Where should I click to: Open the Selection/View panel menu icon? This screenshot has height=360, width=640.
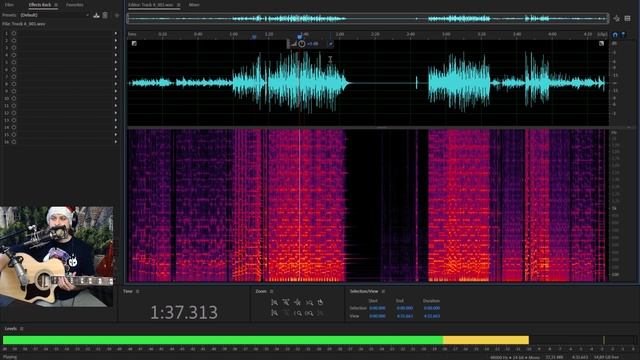[x=383, y=291]
